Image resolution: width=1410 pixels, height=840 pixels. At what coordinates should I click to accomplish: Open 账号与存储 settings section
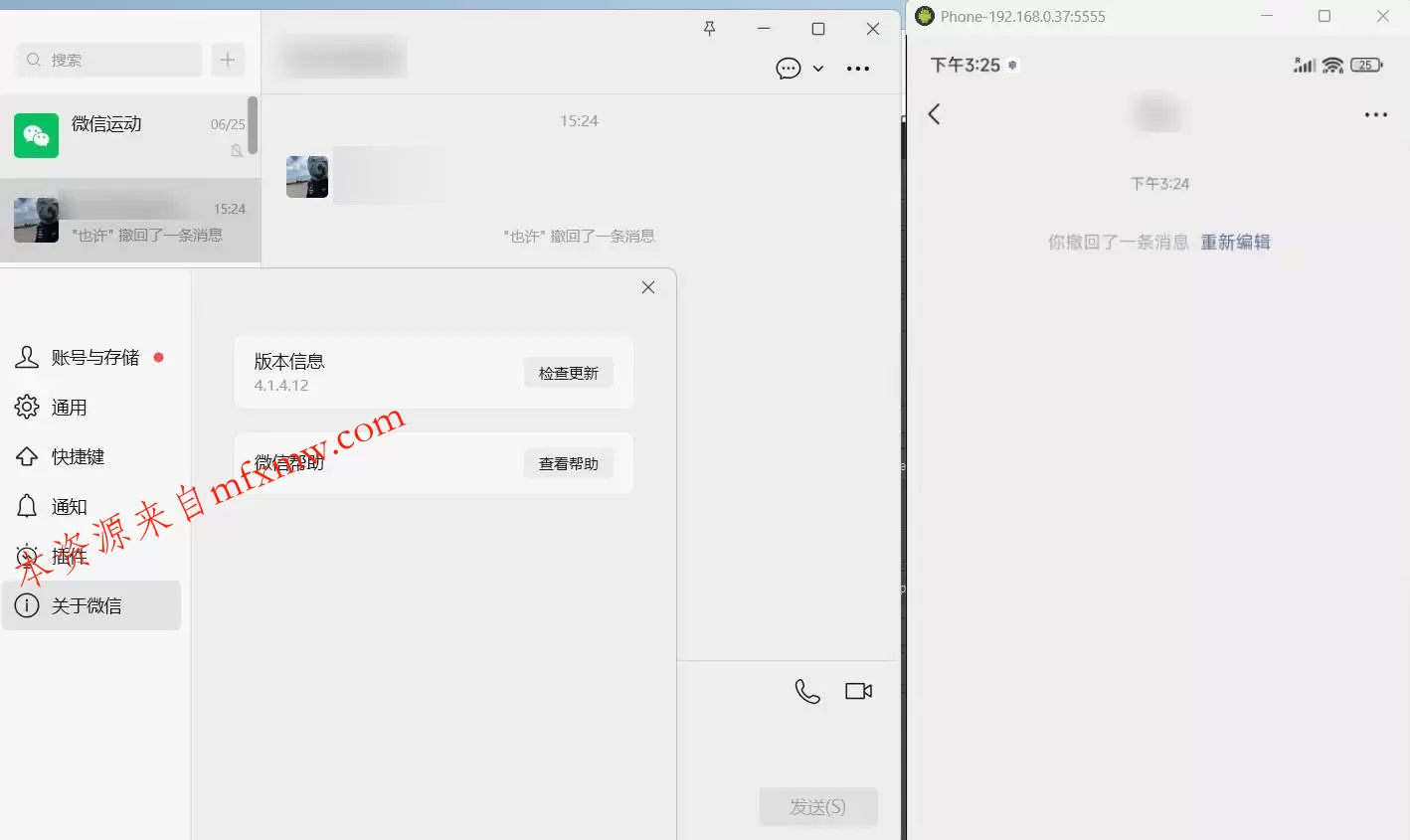coord(90,358)
